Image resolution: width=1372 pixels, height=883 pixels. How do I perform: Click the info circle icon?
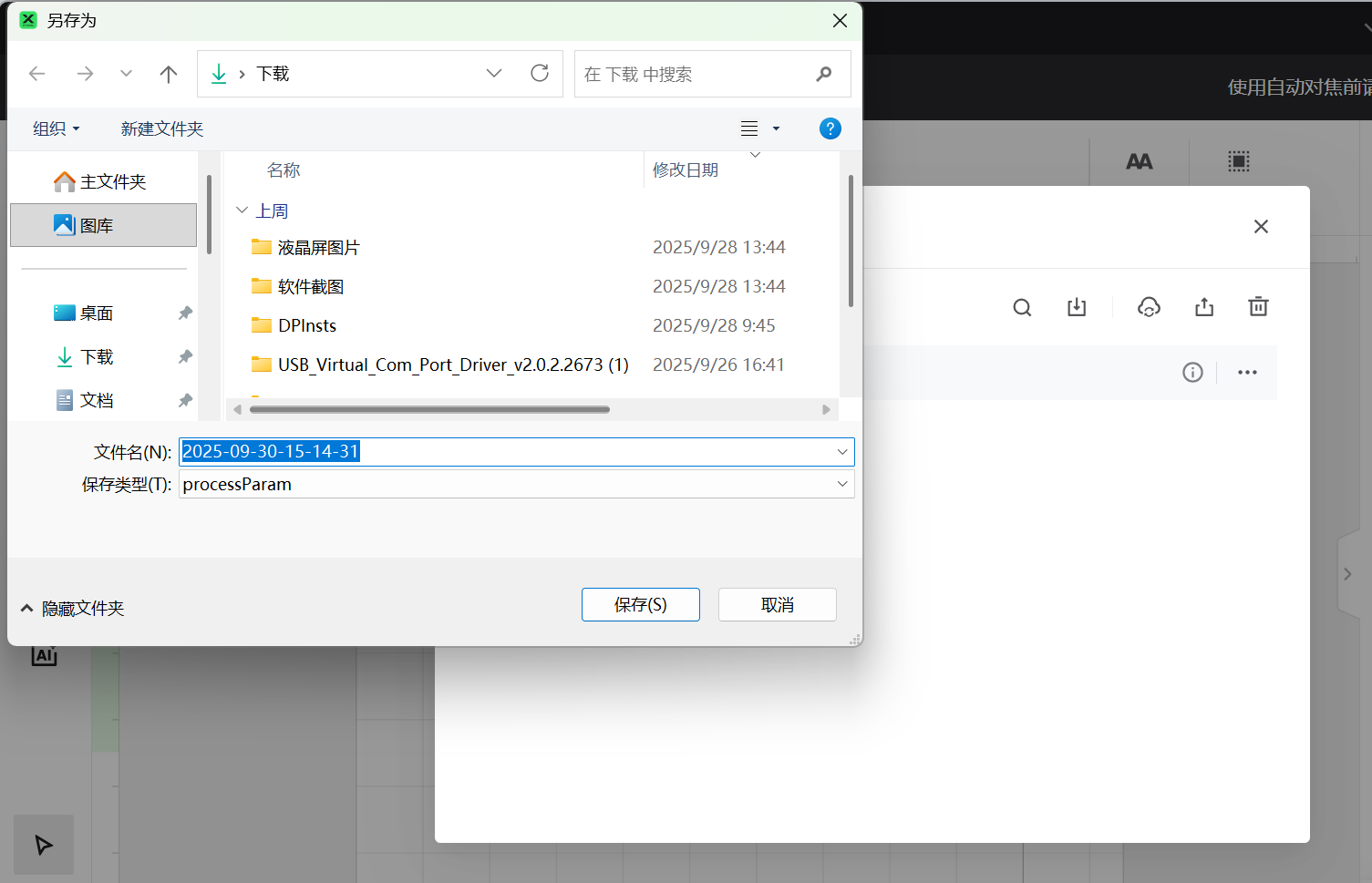[x=1192, y=372]
